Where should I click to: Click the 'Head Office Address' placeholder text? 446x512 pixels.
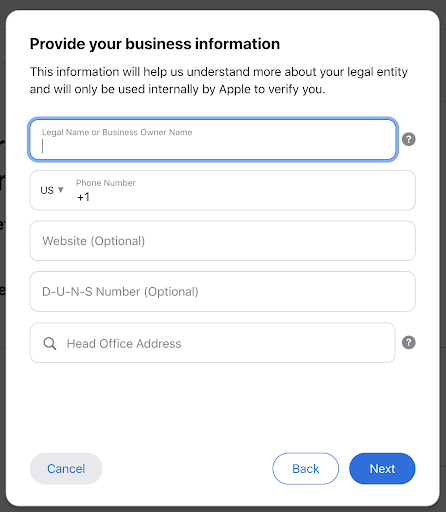(x=124, y=344)
